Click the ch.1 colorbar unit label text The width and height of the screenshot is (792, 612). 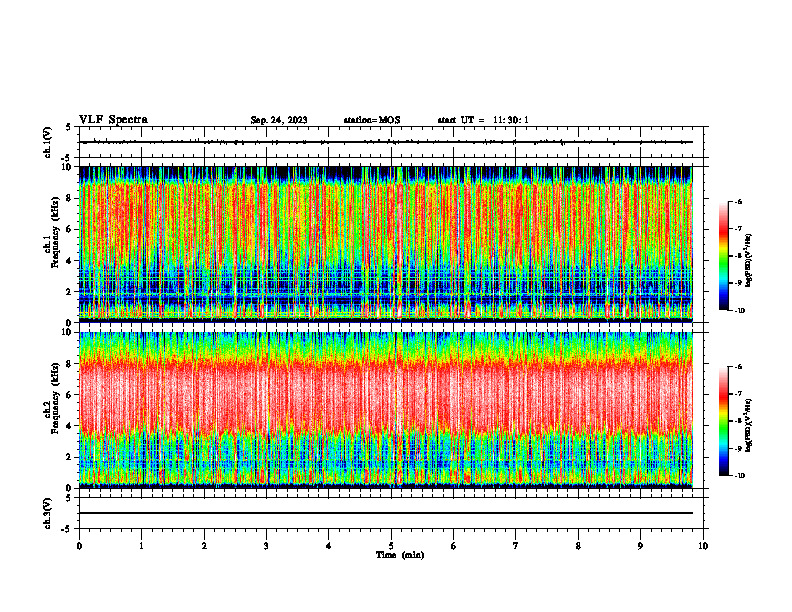tap(749, 261)
